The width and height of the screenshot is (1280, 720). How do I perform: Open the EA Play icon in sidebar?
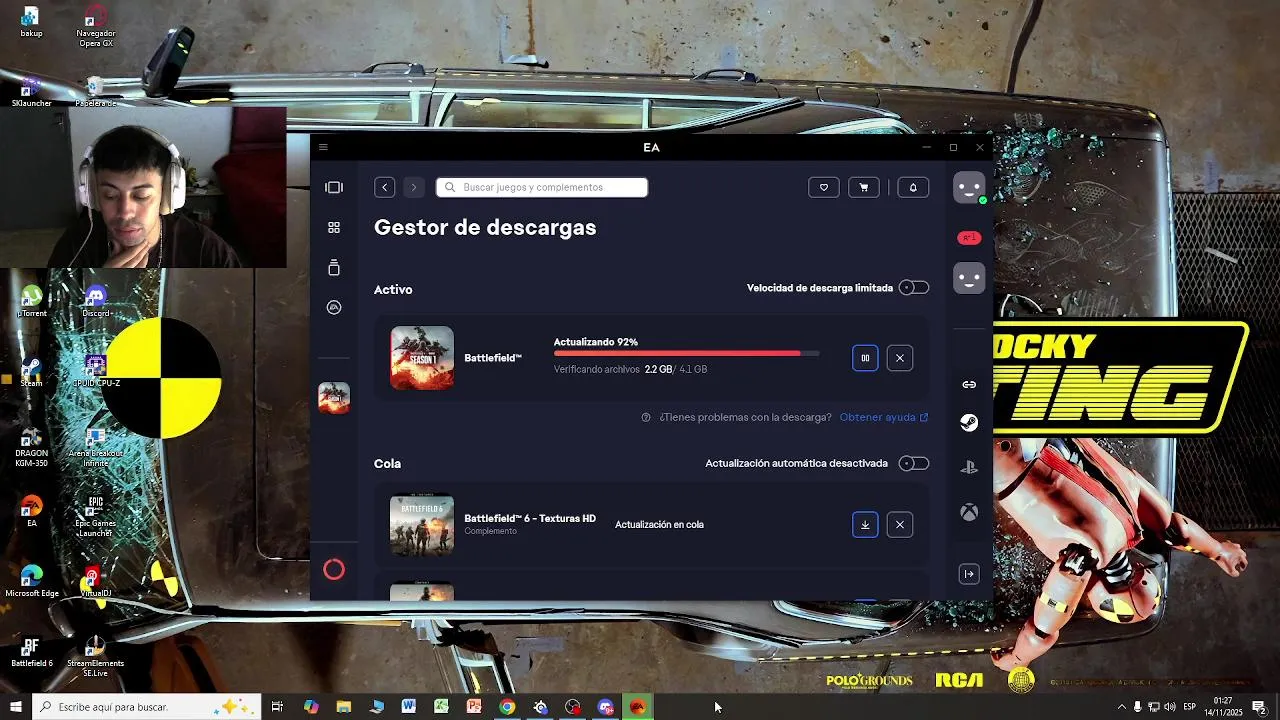[334, 308]
